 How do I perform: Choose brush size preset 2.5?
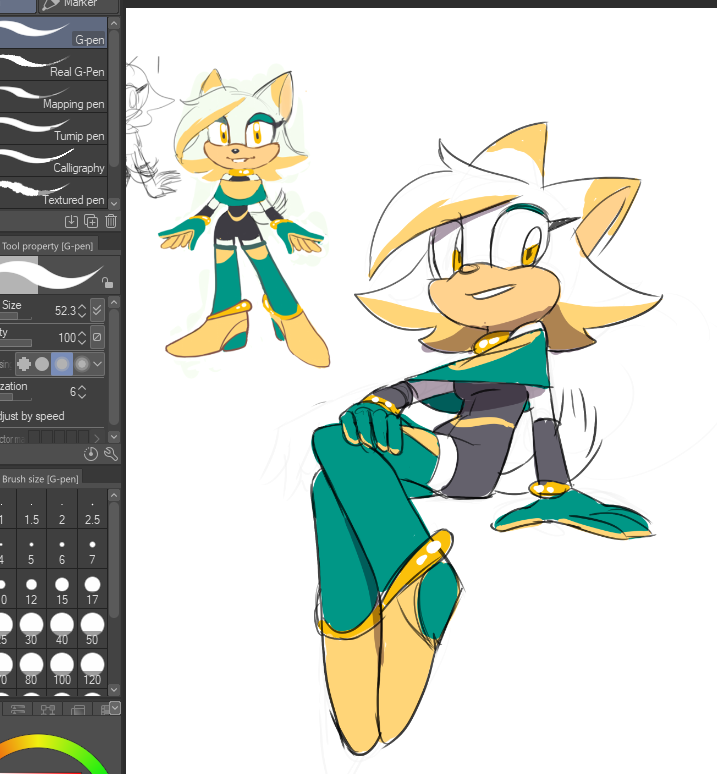click(92, 510)
